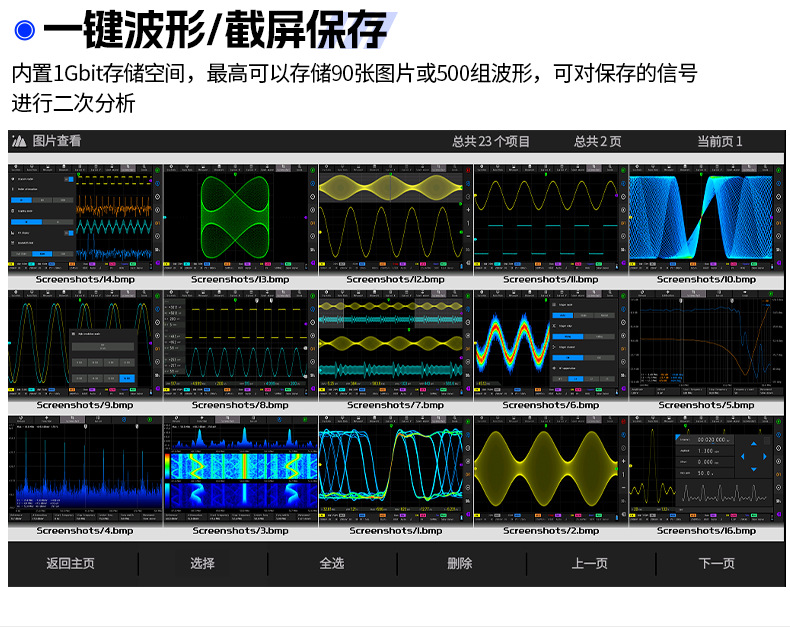Click the blue bullet dot before the heading

24,30
